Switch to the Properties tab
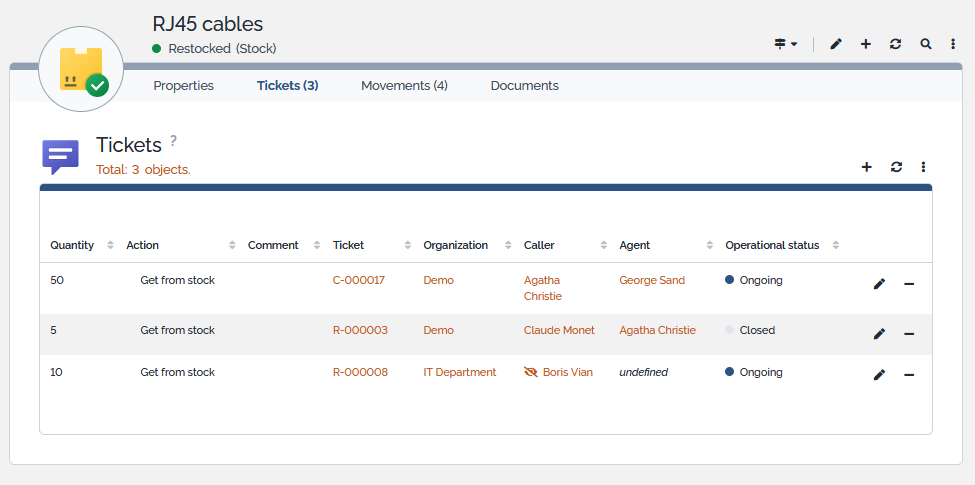This screenshot has width=975, height=485. pos(183,86)
